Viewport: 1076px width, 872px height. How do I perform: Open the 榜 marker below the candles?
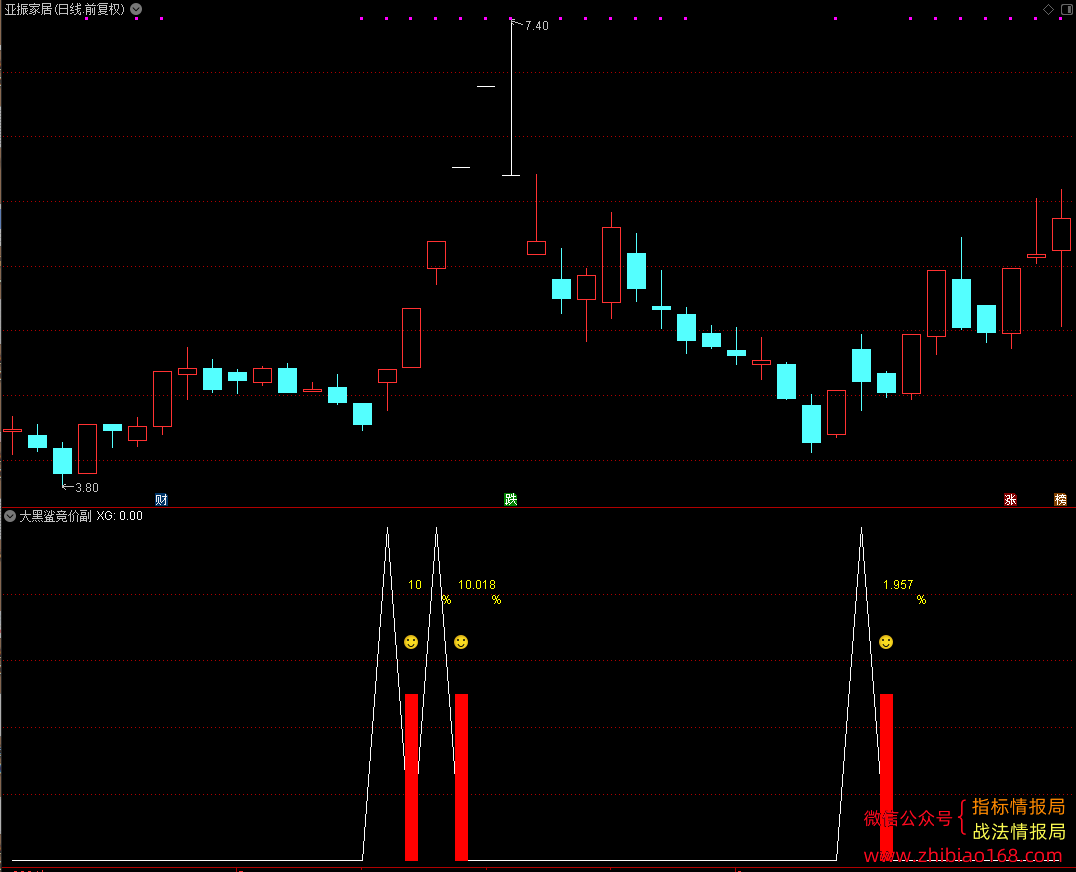tap(1060, 499)
